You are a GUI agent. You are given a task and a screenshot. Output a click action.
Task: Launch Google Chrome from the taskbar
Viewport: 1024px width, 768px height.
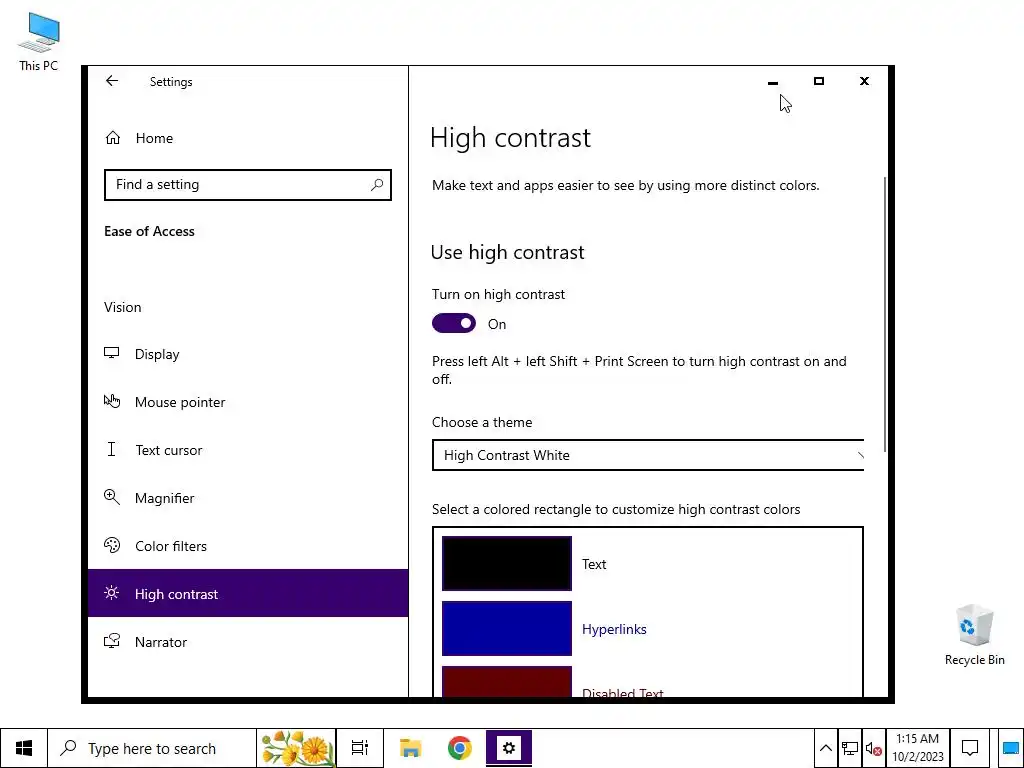460,748
